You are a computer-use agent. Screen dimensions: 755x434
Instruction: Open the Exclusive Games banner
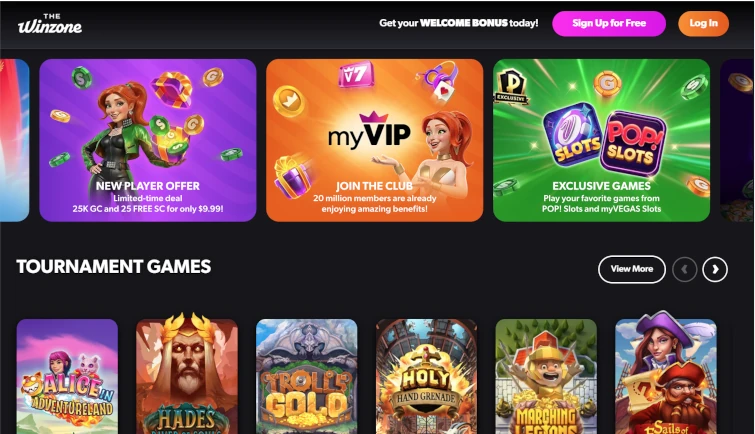(601, 140)
